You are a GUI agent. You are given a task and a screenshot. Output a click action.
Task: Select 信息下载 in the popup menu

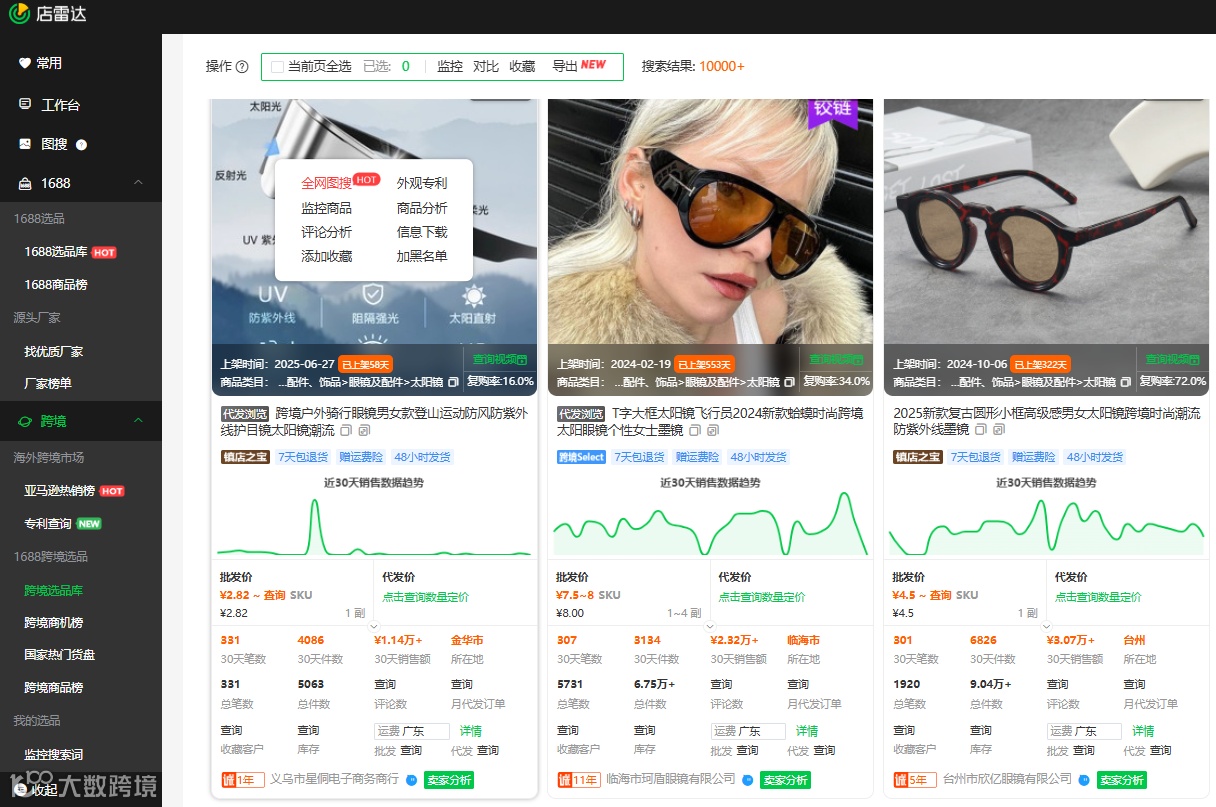pyautogui.click(x=422, y=232)
